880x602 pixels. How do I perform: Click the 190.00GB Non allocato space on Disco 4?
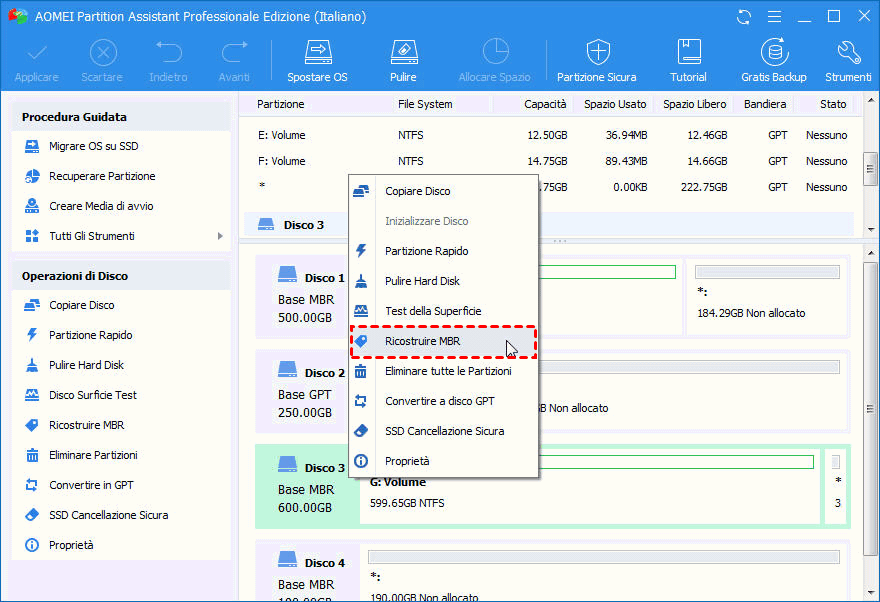click(x=604, y=575)
